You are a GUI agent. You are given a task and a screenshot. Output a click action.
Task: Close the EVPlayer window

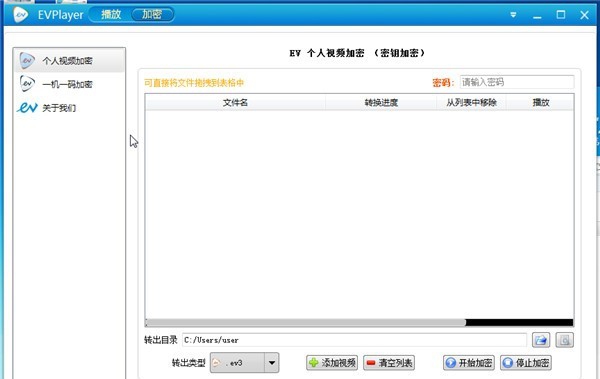click(x=584, y=15)
